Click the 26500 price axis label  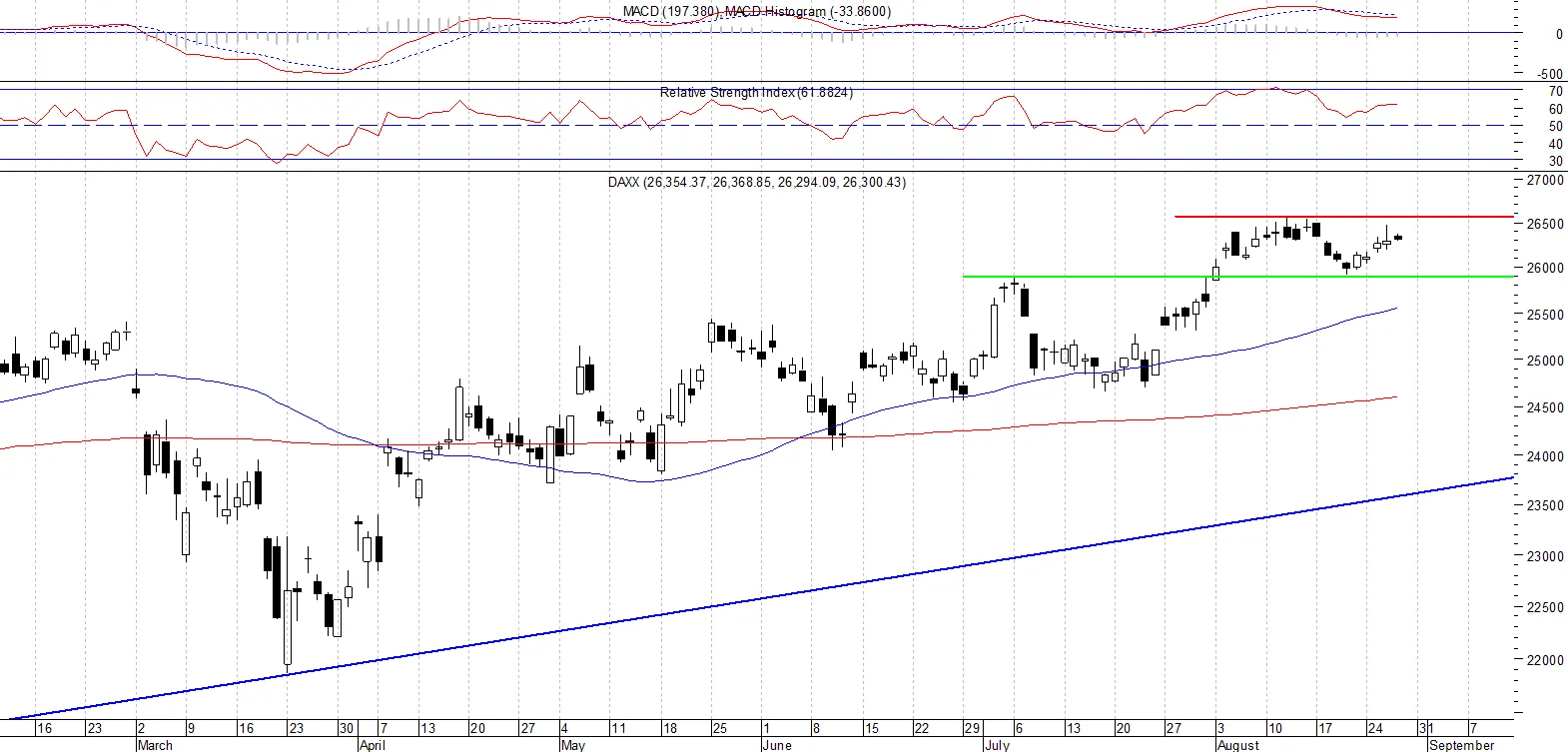pos(1545,224)
